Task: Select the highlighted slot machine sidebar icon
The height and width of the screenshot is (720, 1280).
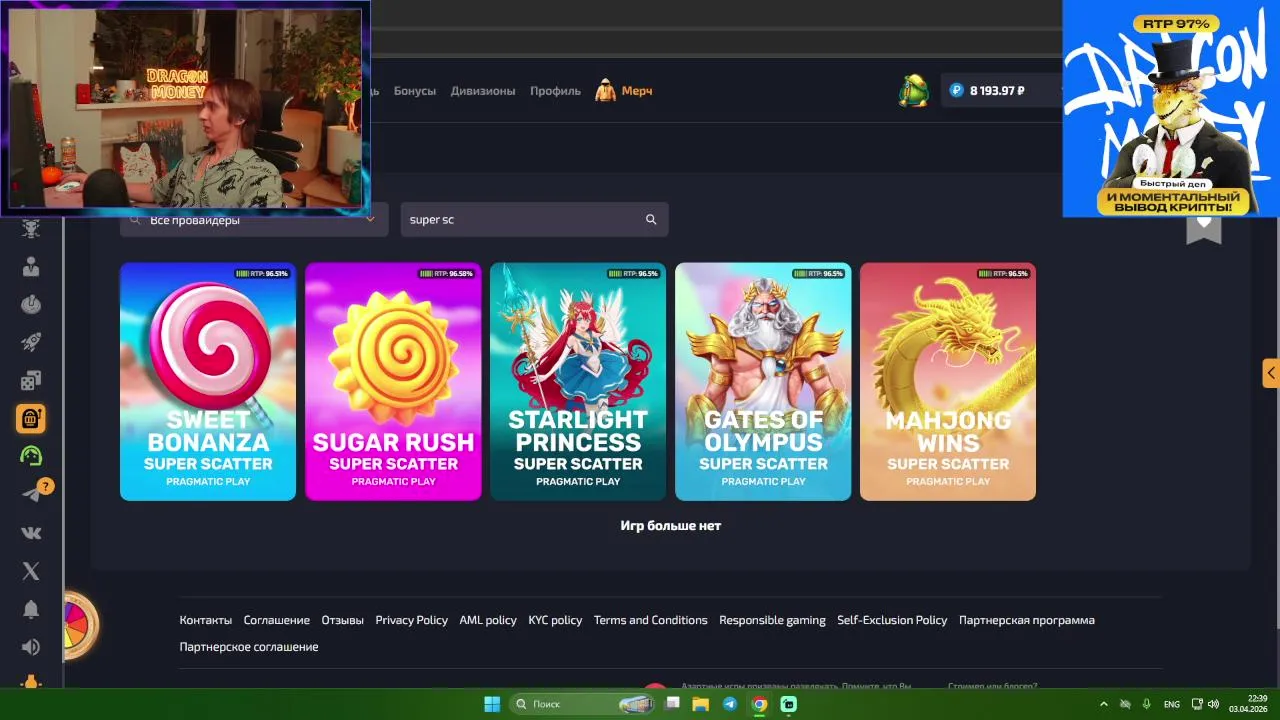Action: click(31, 418)
